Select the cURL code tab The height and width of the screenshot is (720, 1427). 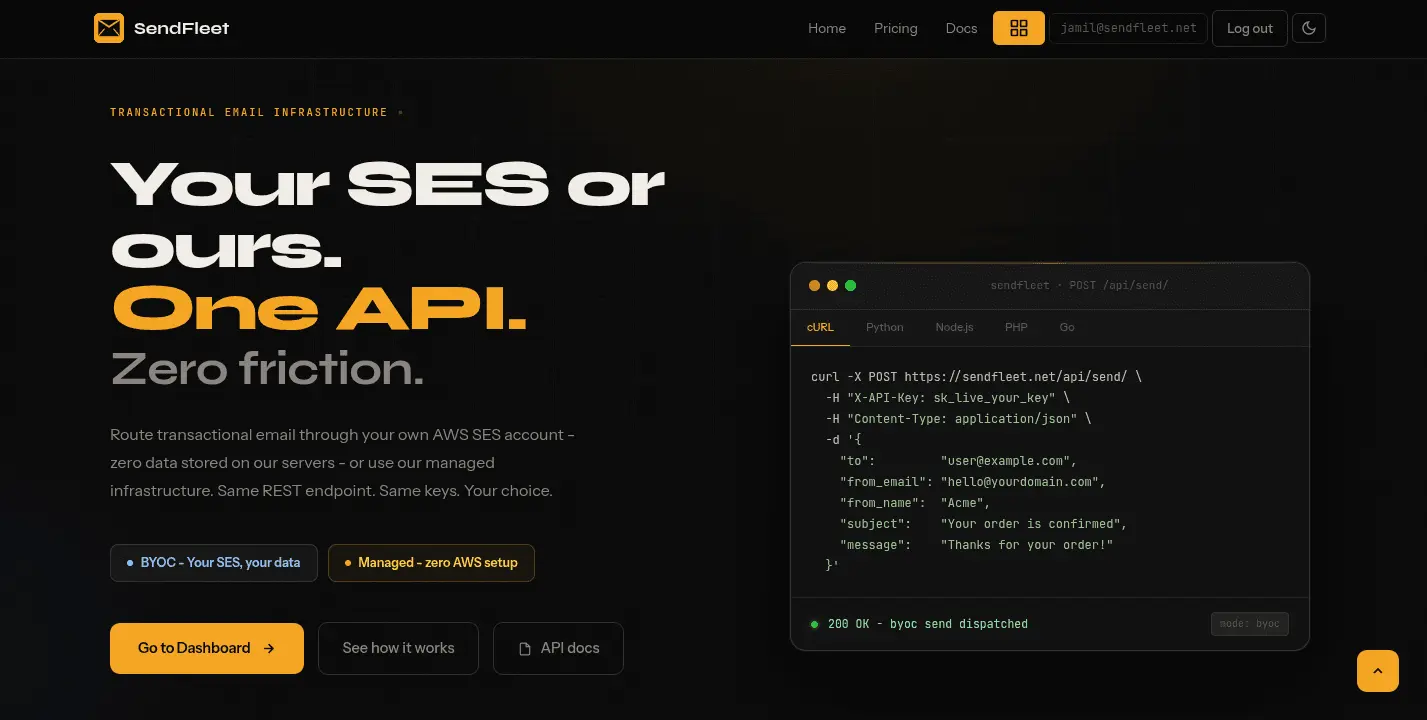tap(820, 327)
